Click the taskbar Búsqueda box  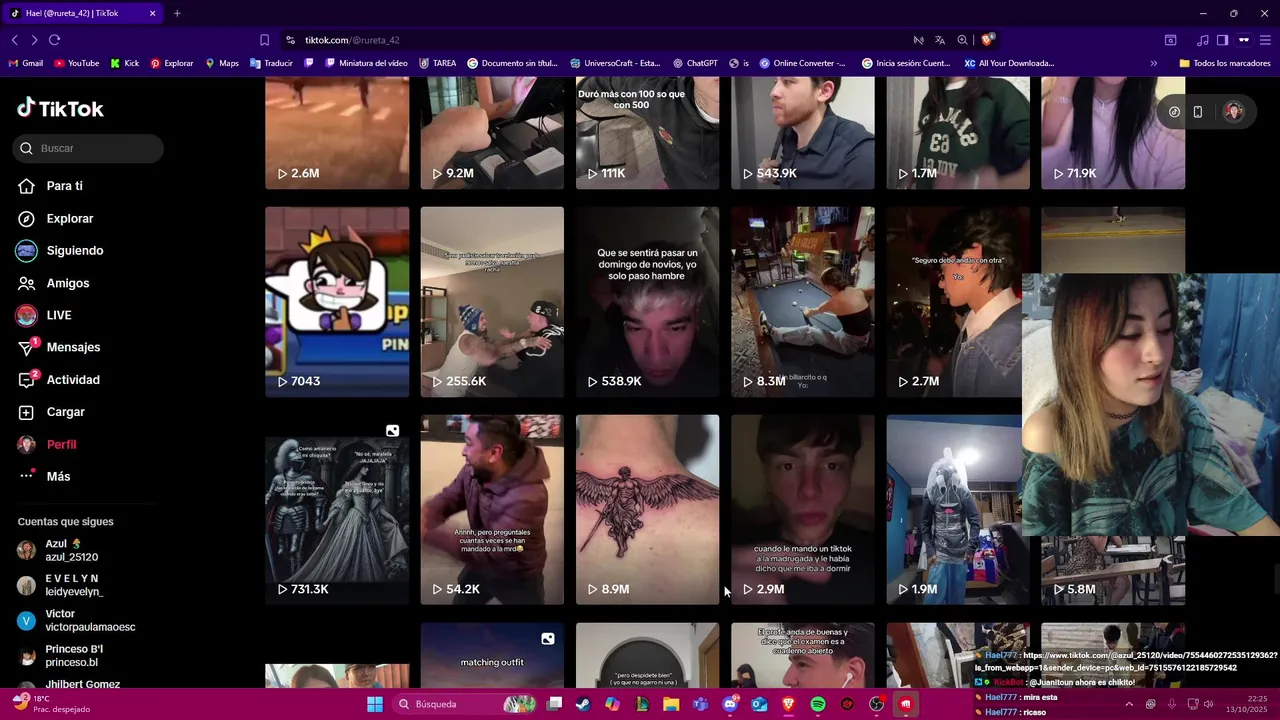[466, 704]
